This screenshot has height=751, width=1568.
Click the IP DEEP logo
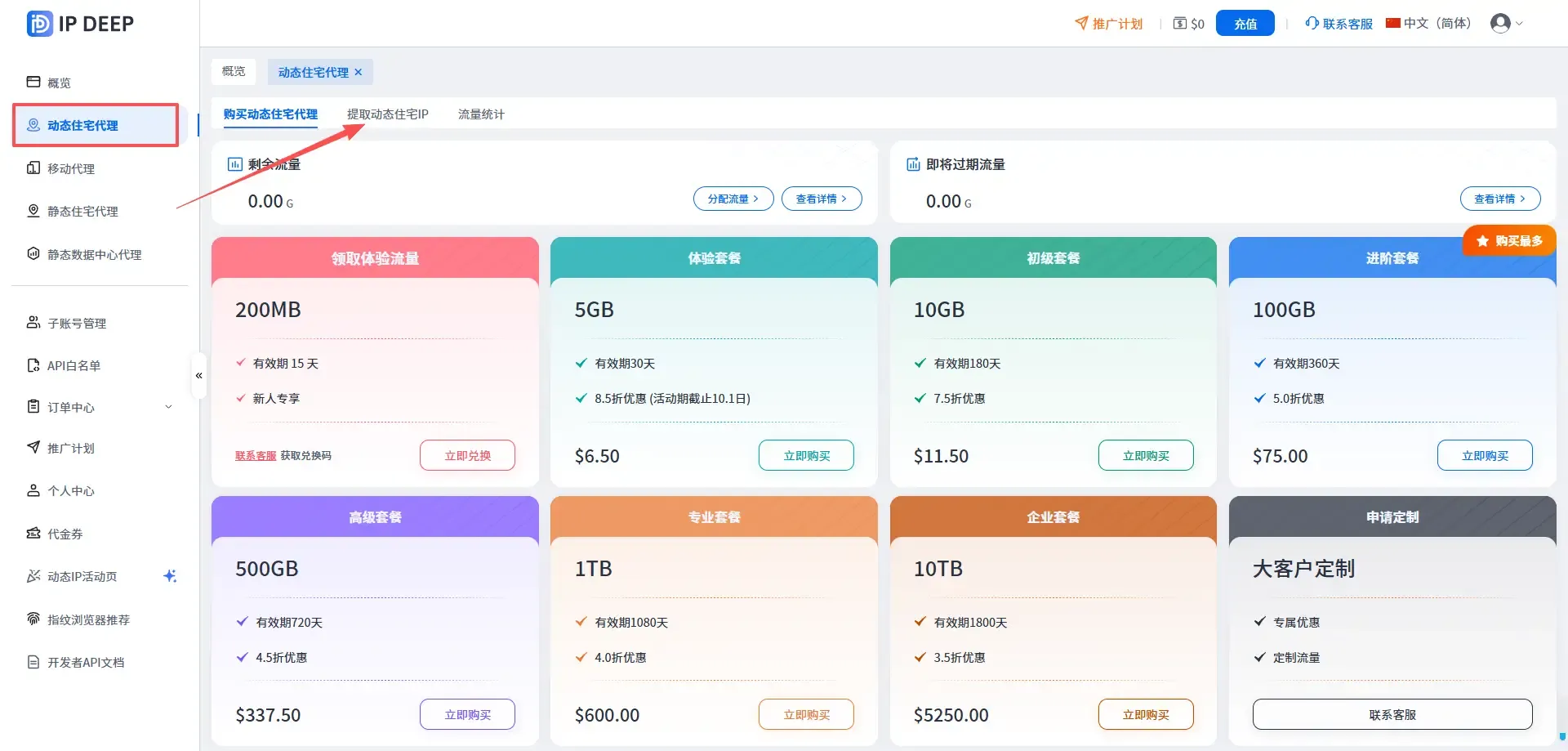tap(80, 24)
